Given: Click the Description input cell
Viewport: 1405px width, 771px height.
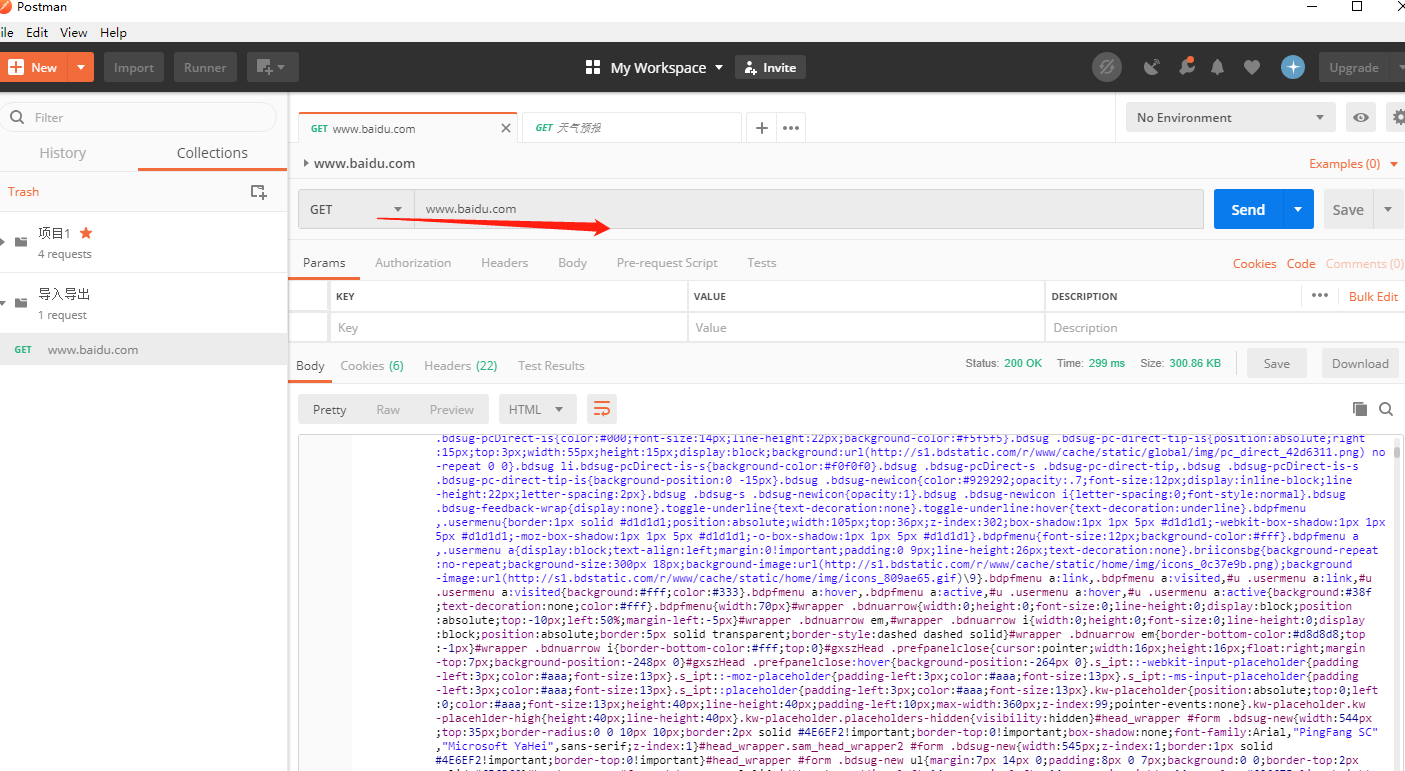Looking at the screenshot, I should pos(1223,328).
